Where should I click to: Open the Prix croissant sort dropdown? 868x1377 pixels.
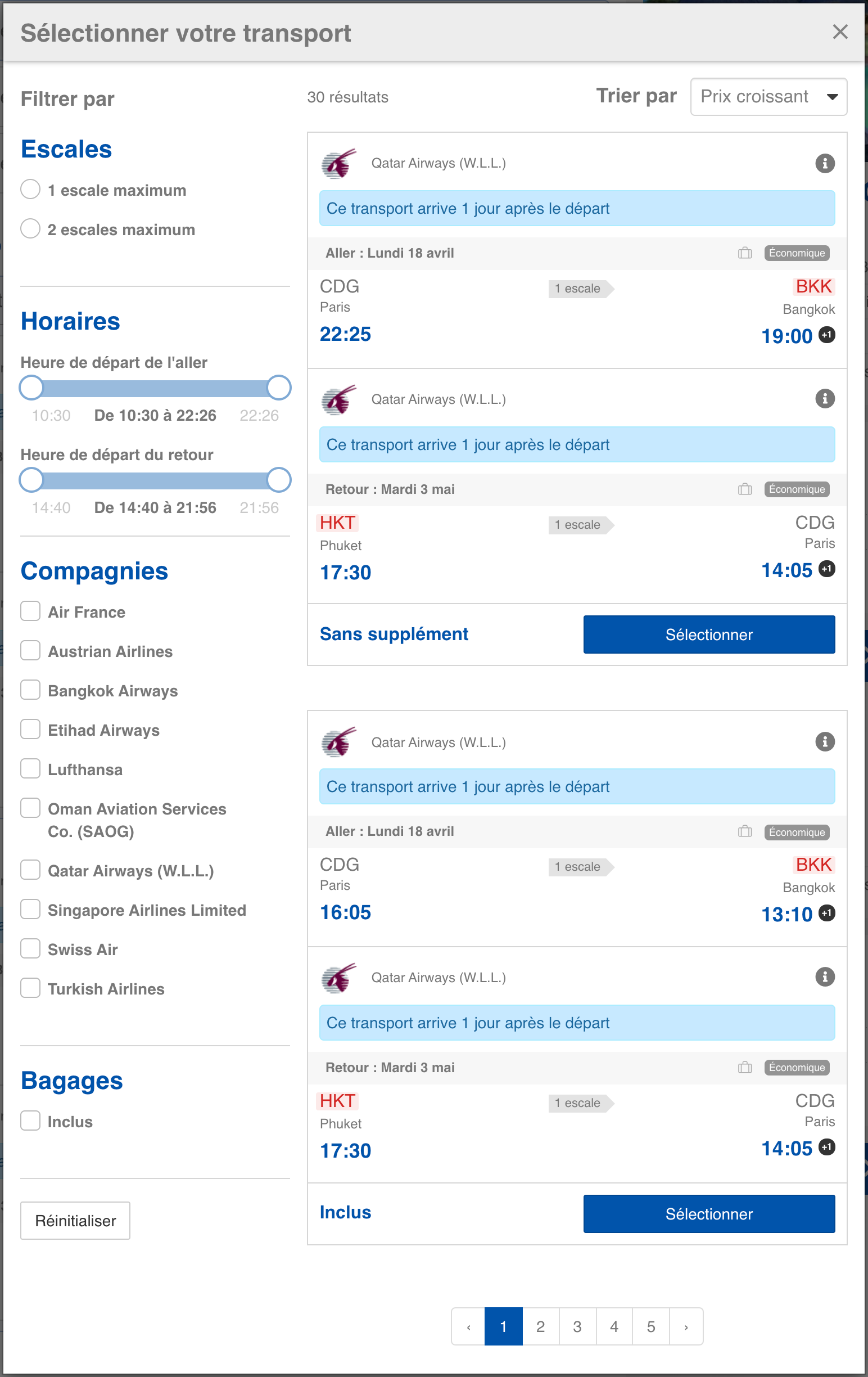click(768, 97)
